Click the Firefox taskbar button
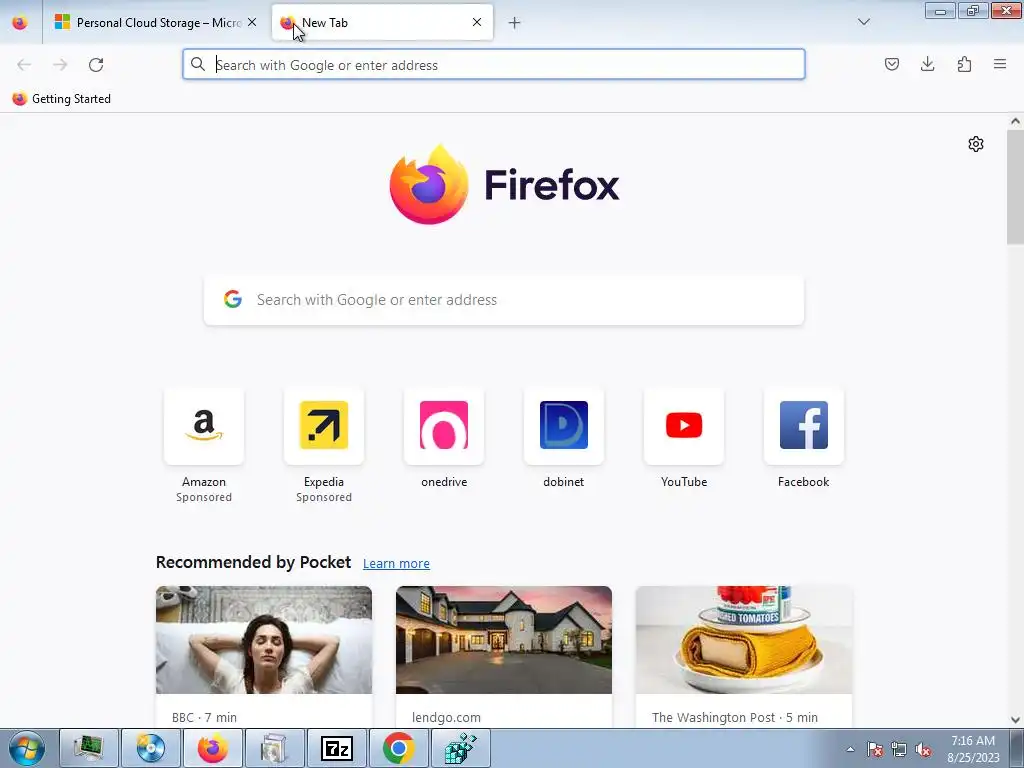 [x=213, y=748]
